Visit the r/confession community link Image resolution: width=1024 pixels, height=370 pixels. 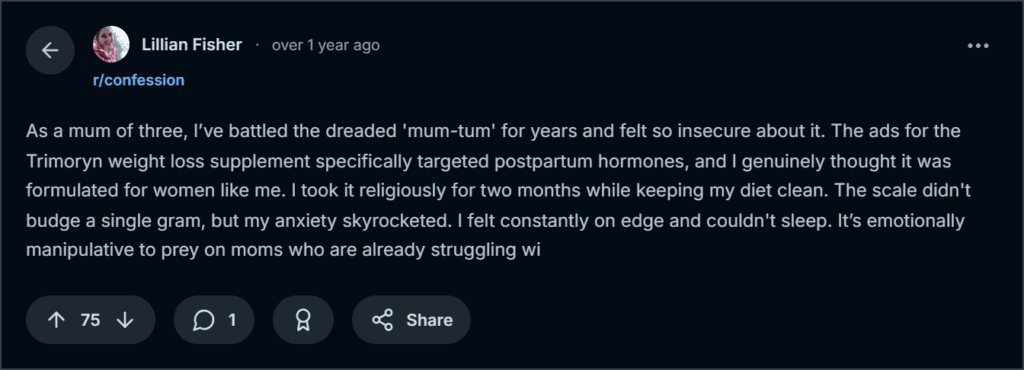point(138,80)
